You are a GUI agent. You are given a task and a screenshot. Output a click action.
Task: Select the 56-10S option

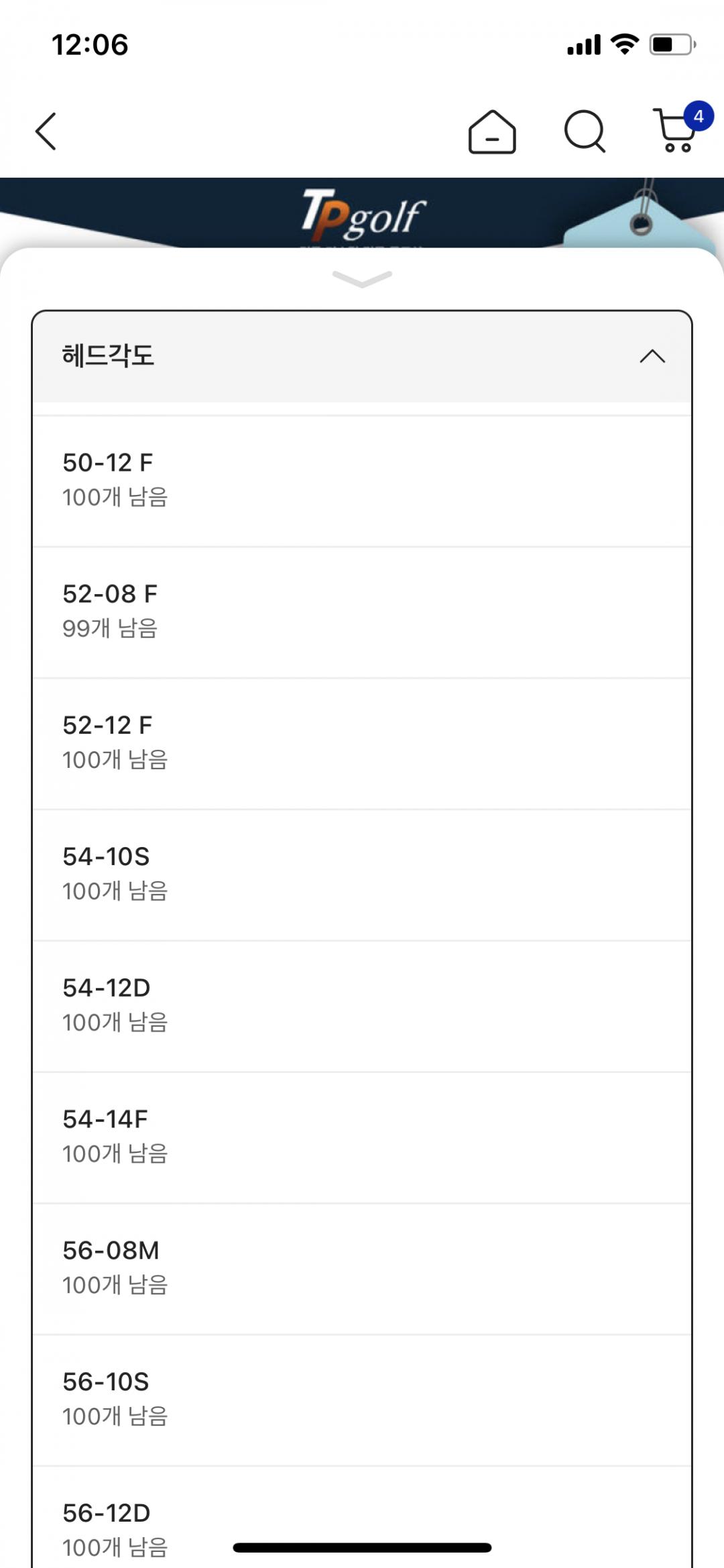pos(362,1400)
